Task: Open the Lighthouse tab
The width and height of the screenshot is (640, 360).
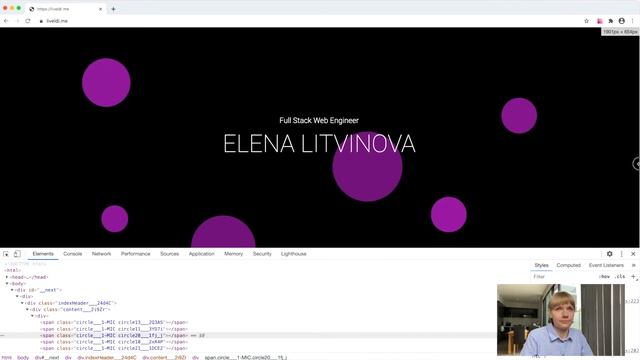Action: [x=293, y=254]
